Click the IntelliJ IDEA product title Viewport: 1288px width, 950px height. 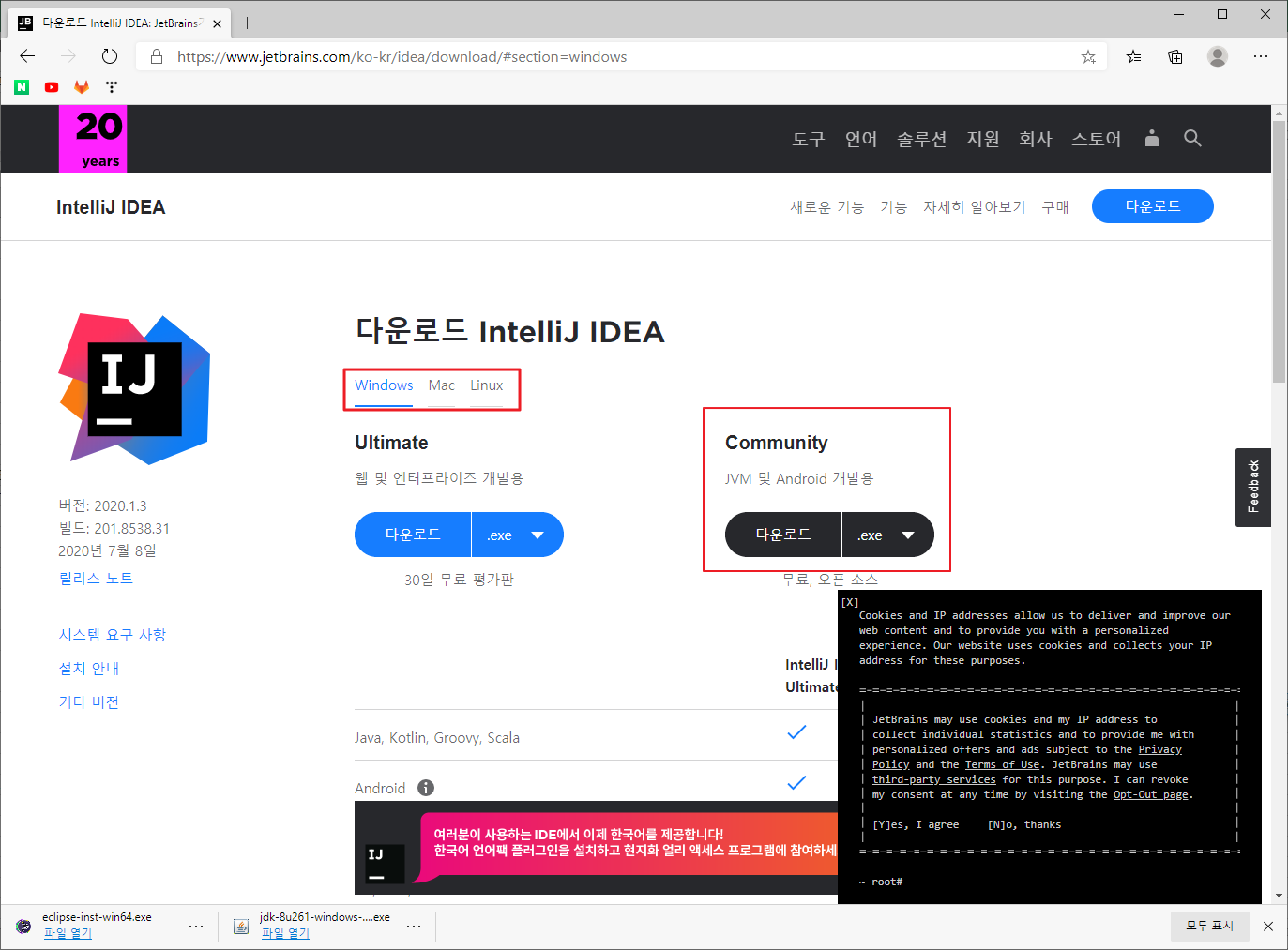click(x=111, y=207)
